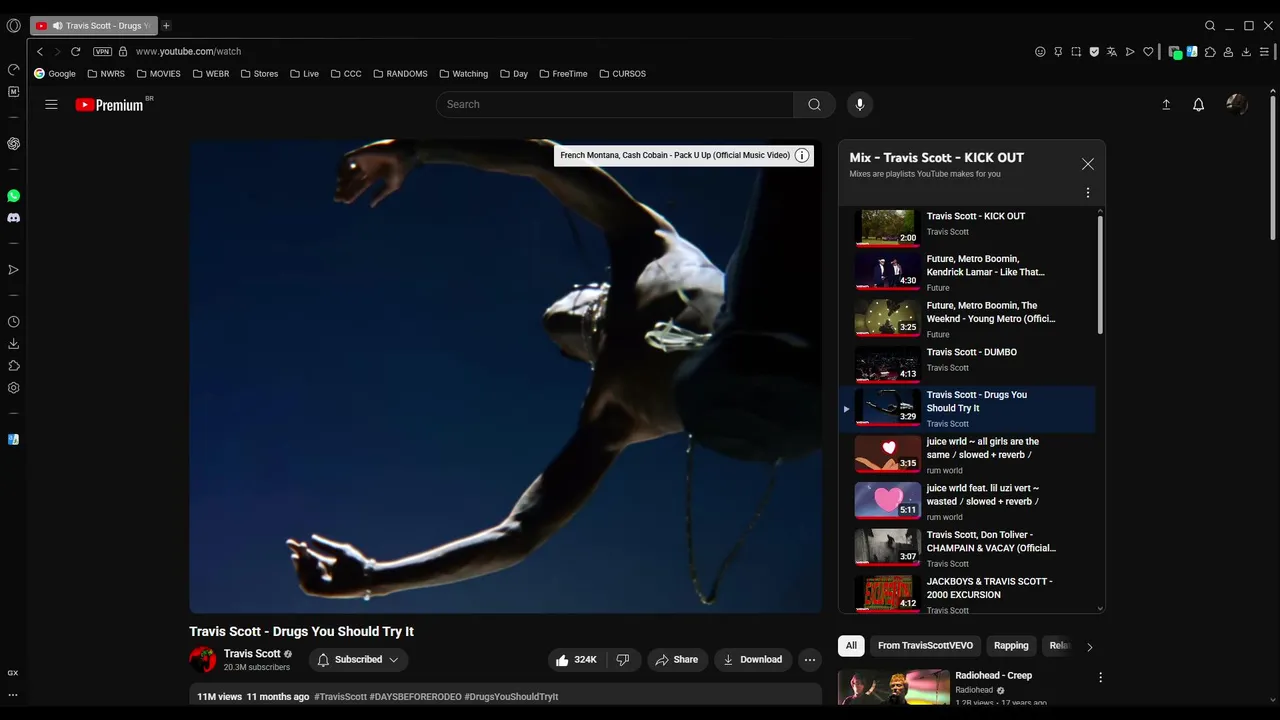
Task: Share the Travis Scott video
Action: tap(677, 660)
